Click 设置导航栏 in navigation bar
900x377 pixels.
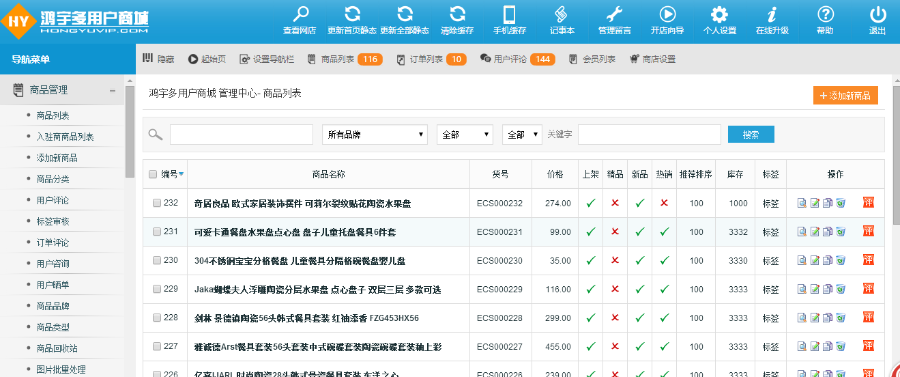pos(267,59)
